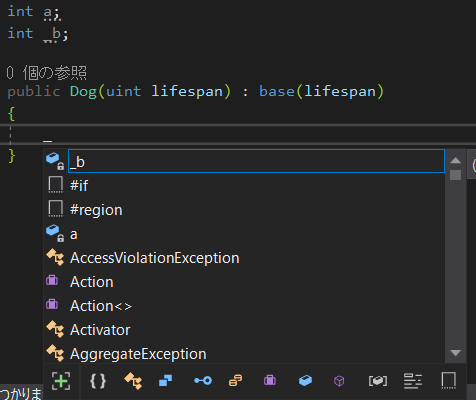Viewport: 476px width, 400px height.
Task: Toggle the Delegates filter icon
Action: coord(270,380)
